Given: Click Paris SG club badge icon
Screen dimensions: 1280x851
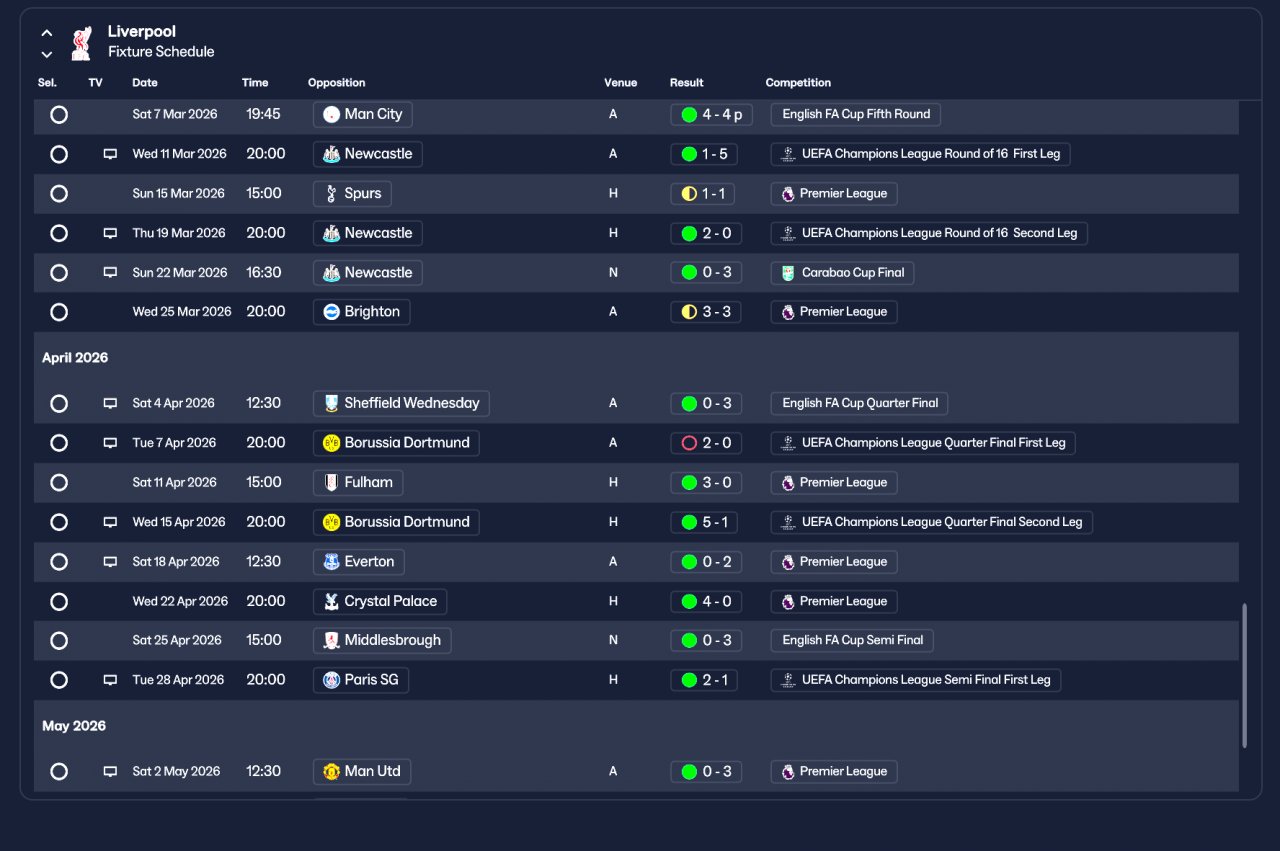Looking at the screenshot, I should [332, 680].
